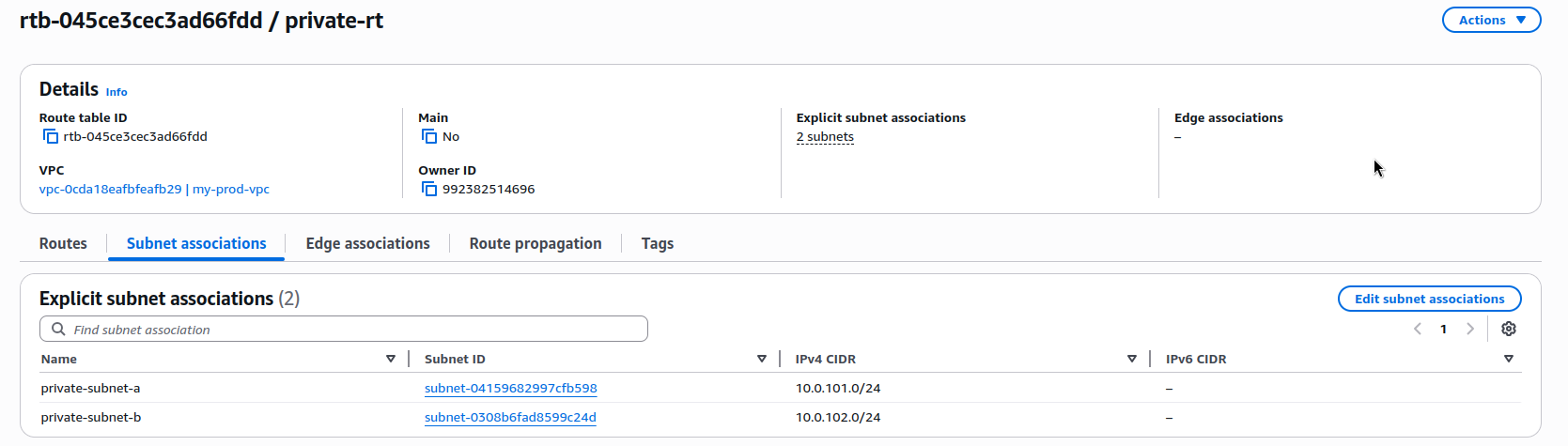The width and height of the screenshot is (1568, 446).
Task: Open the Edge associations tab
Action: 367,243
